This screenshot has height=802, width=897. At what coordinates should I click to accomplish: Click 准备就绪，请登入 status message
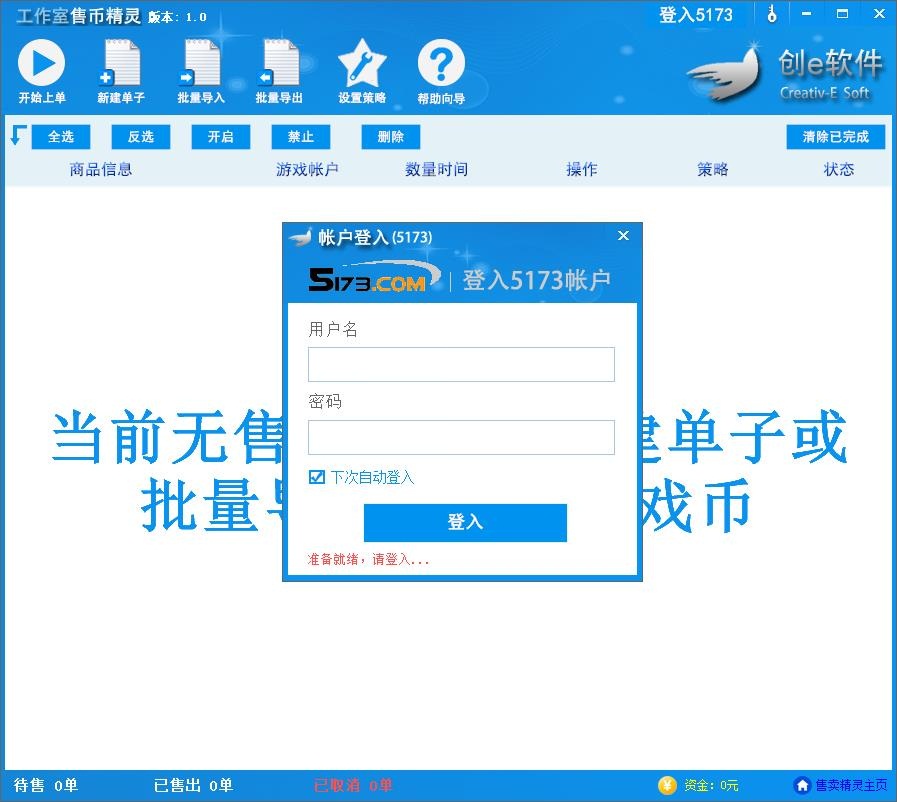pos(368,559)
